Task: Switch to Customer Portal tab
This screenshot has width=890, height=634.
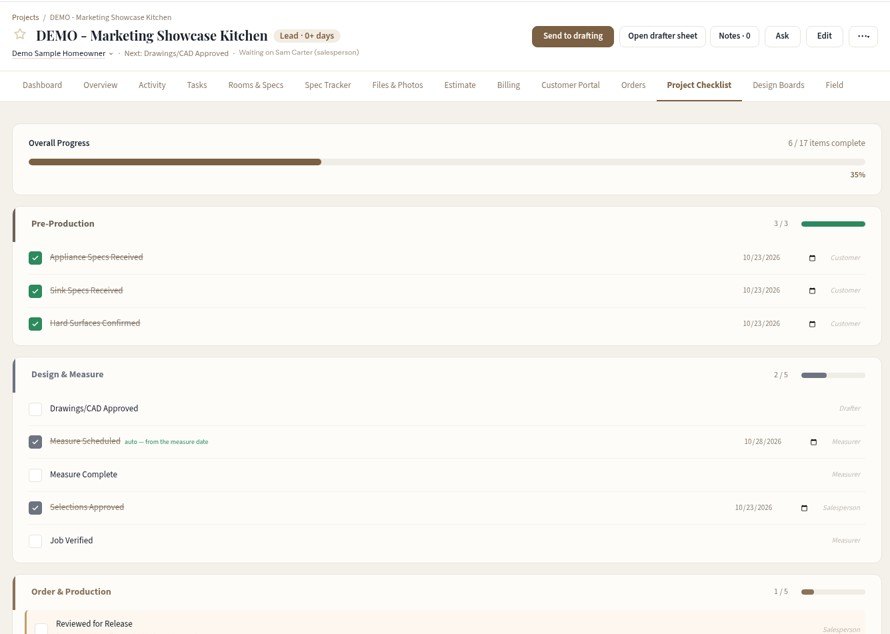Action: point(570,85)
